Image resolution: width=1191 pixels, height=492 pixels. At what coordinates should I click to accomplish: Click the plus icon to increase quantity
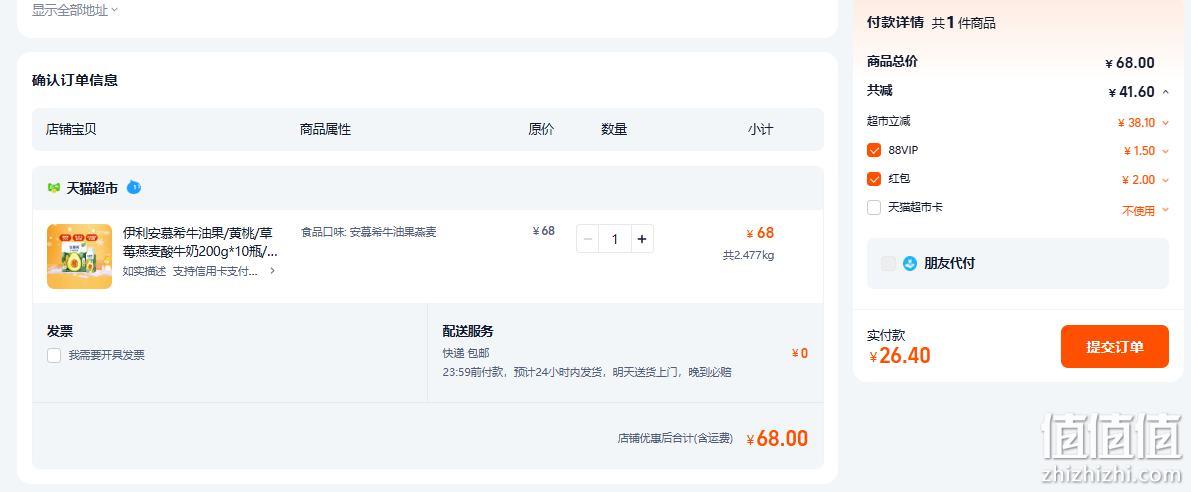pyautogui.click(x=642, y=239)
